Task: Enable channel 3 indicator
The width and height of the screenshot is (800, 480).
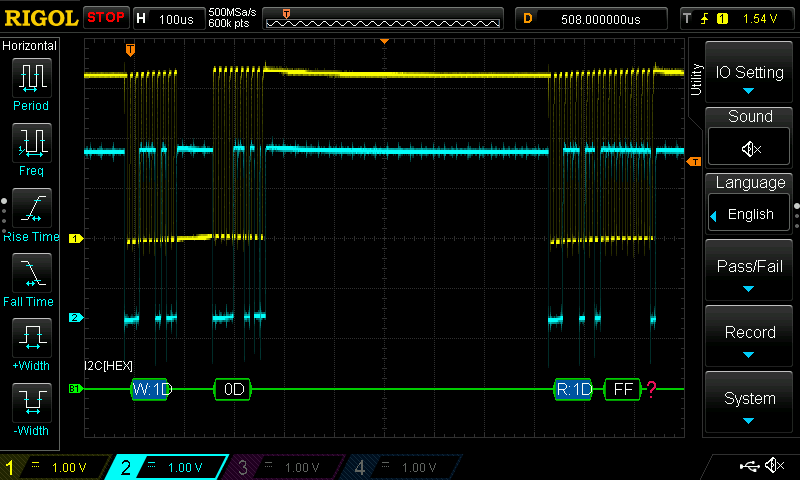Action: (x=284, y=467)
